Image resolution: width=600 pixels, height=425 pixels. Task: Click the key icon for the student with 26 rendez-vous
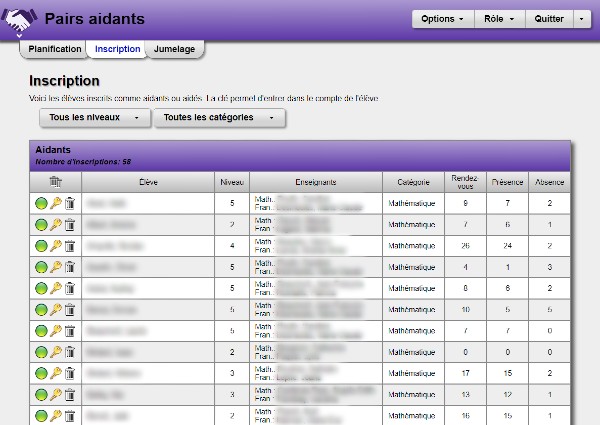56,245
